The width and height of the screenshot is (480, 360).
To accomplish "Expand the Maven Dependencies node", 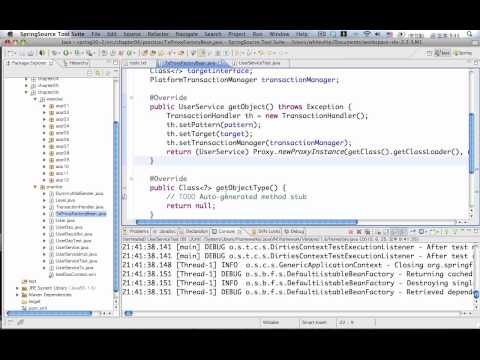I will (17, 295).
